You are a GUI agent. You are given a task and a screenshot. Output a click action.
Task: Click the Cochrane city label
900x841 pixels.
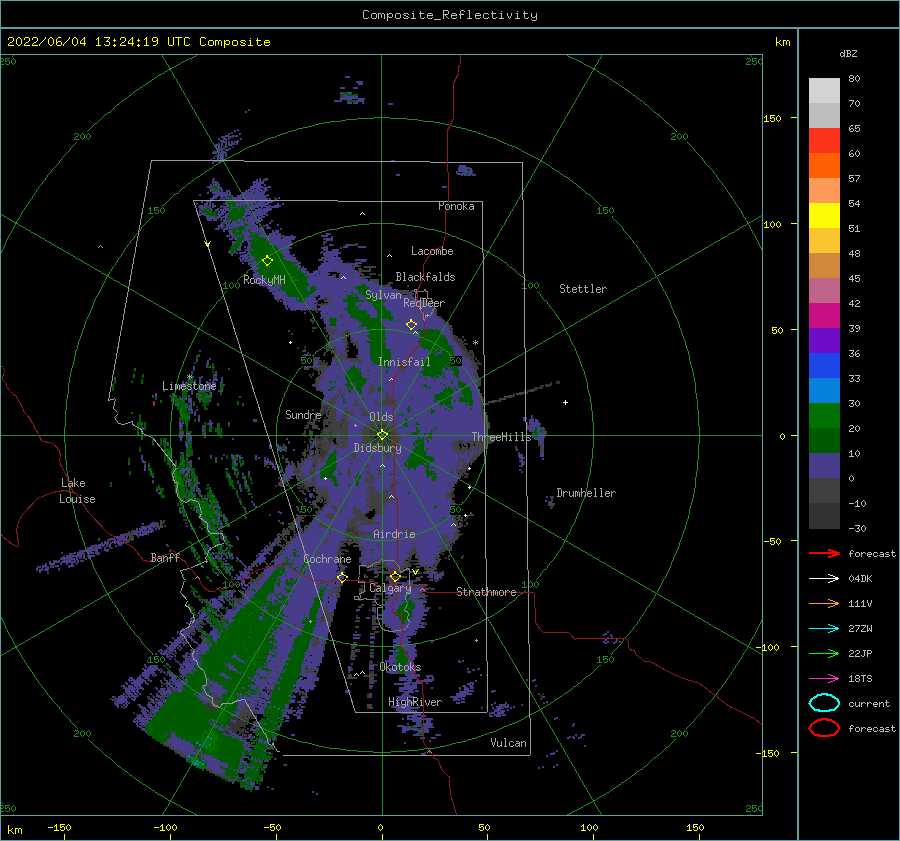tap(327, 559)
